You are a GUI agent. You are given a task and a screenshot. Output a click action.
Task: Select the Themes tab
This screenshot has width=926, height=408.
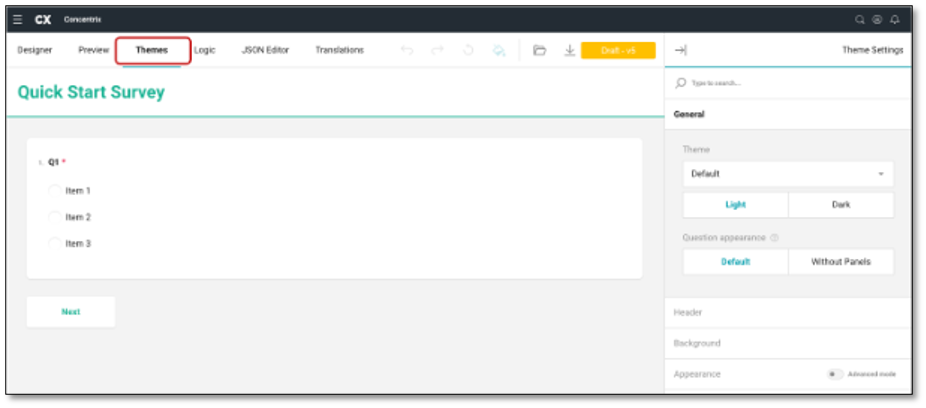[152, 50]
